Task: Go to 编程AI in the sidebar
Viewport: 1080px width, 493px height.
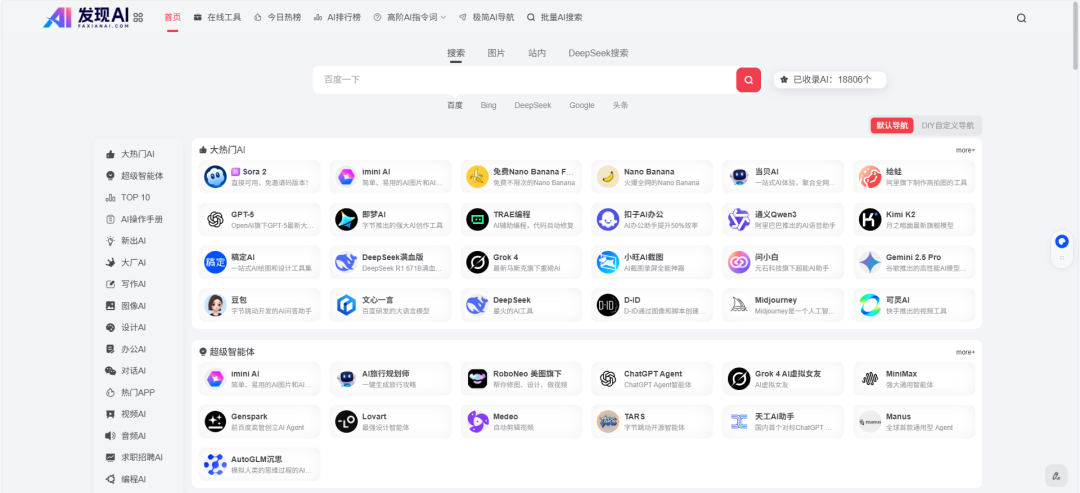Action: [125, 479]
